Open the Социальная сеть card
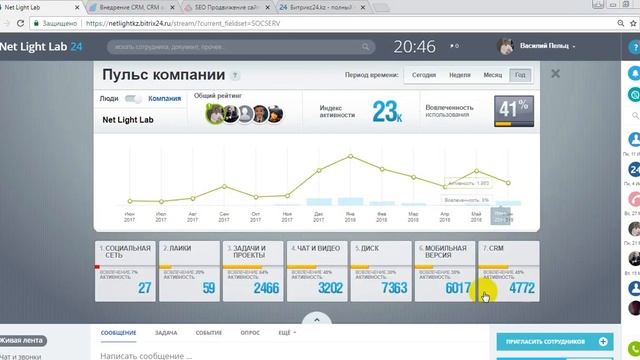The width and height of the screenshot is (640, 360). 125,271
